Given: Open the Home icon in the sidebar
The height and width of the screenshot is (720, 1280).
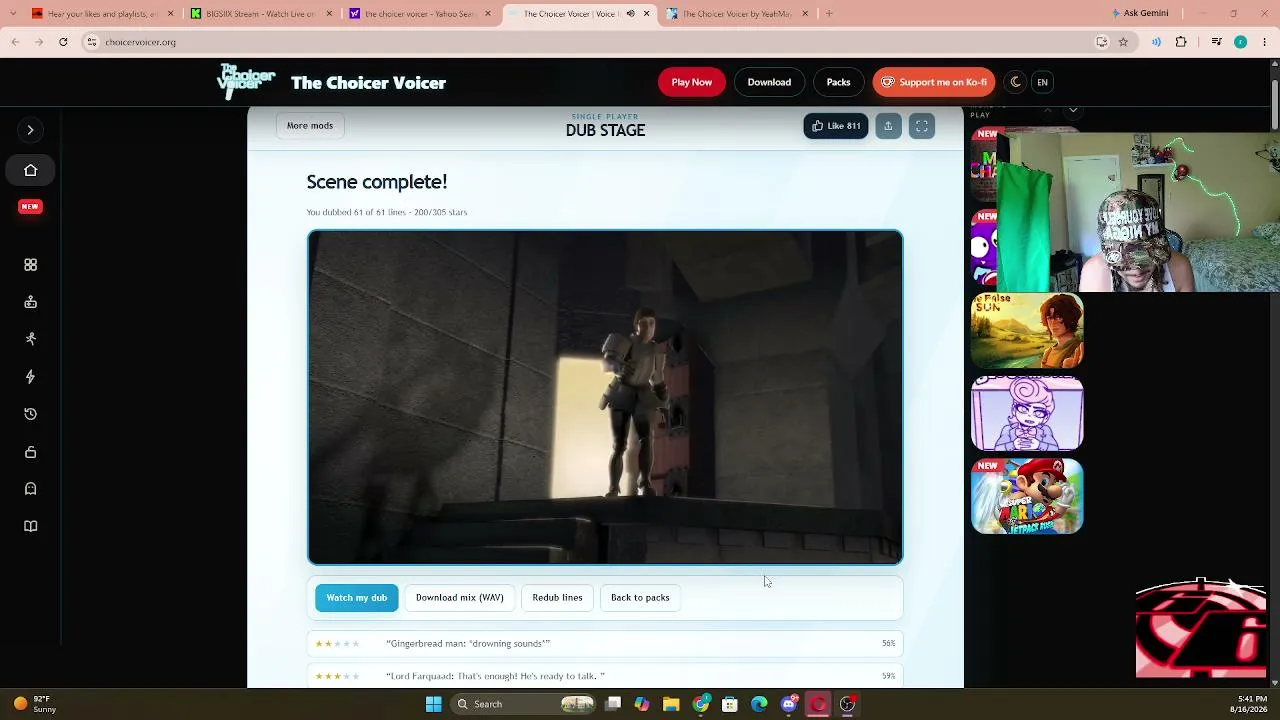Looking at the screenshot, I should pyautogui.click(x=30, y=170).
